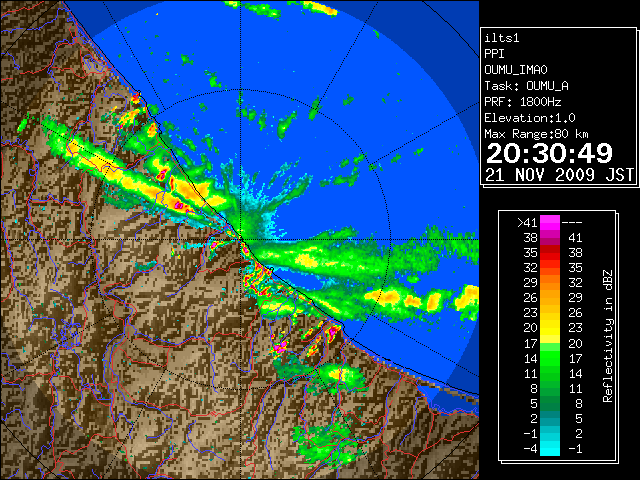Pick the bright green swatch beside left 14 label
The width and height of the screenshot is (640, 480).
click(x=550, y=358)
